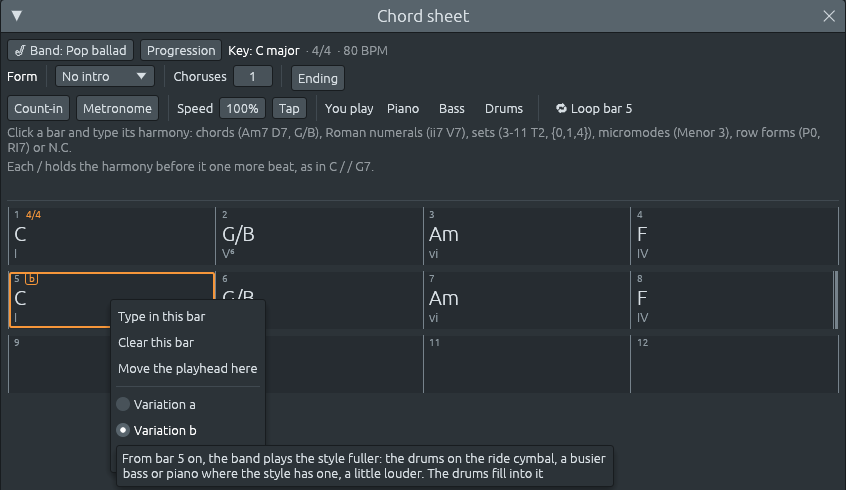Click the Speed 100% field
The height and width of the screenshot is (490, 846).
click(242, 108)
